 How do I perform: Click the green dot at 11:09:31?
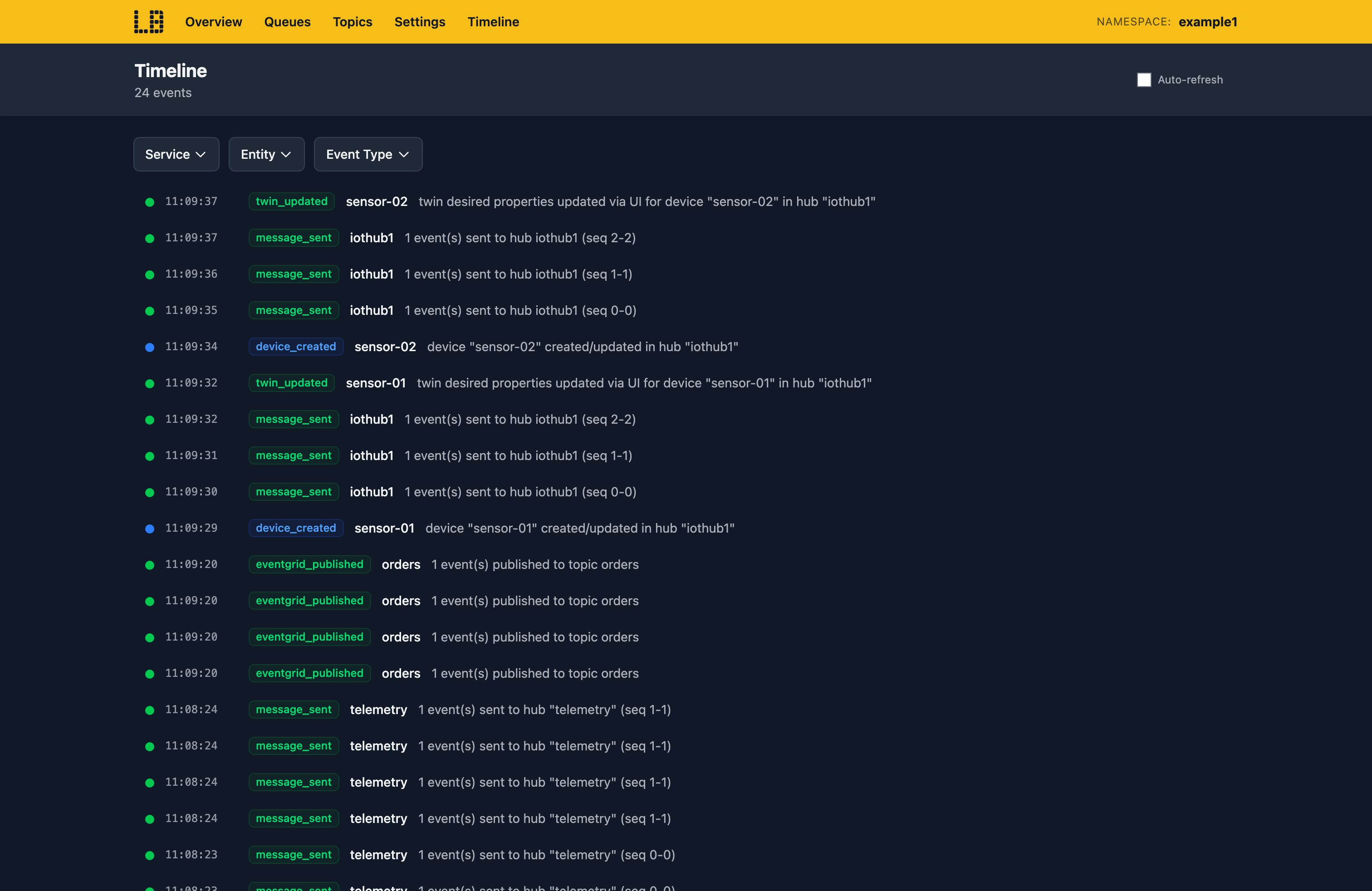tap(150, 456)
